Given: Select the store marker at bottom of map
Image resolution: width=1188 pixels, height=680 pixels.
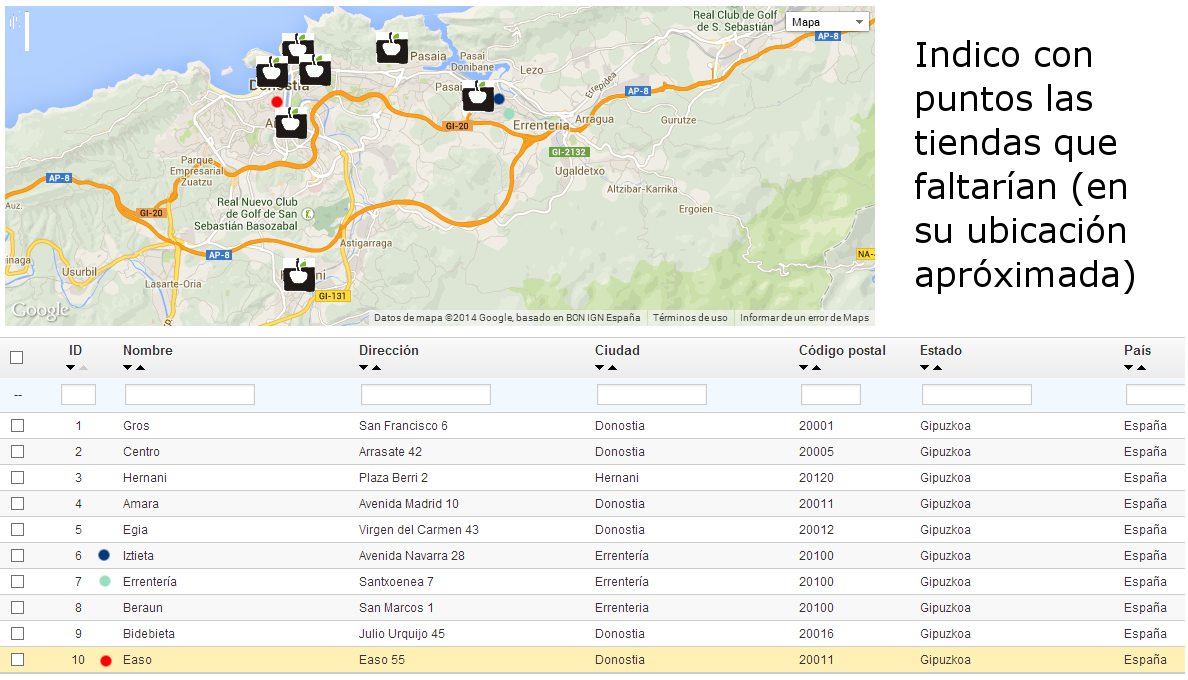Looking at the screenshot, I should point(299,275).
